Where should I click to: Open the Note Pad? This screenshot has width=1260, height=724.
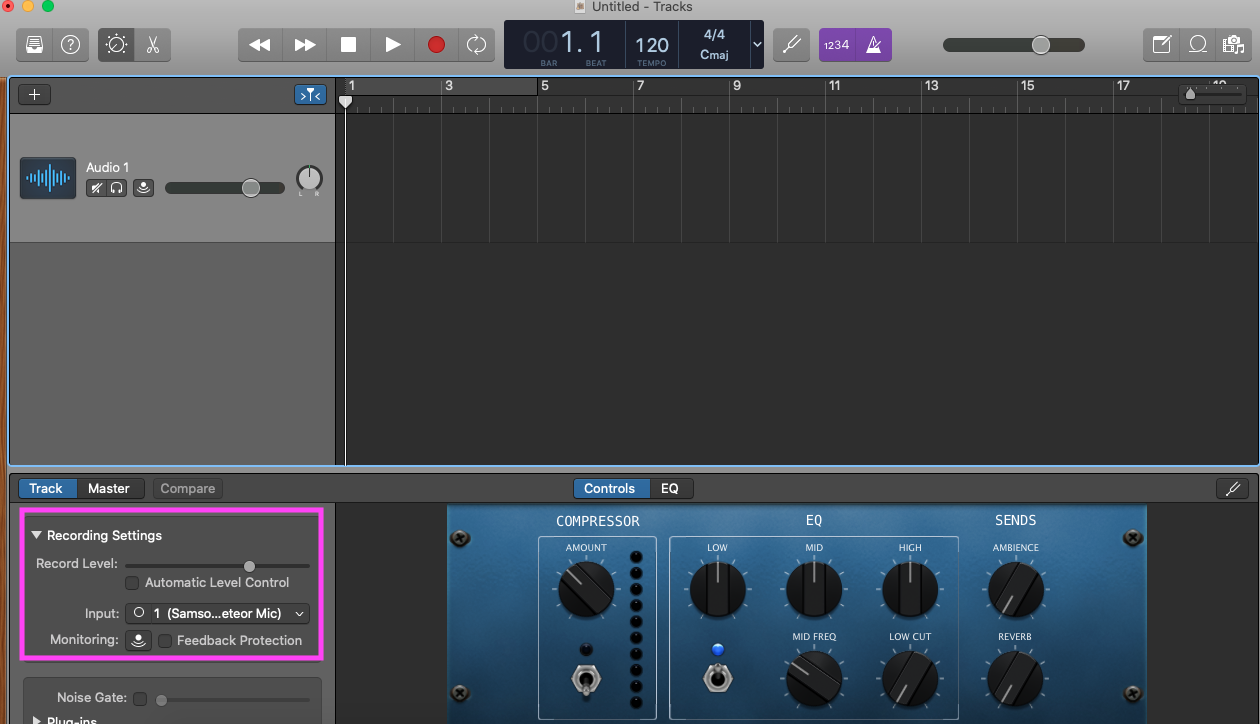click(1161, 45)
